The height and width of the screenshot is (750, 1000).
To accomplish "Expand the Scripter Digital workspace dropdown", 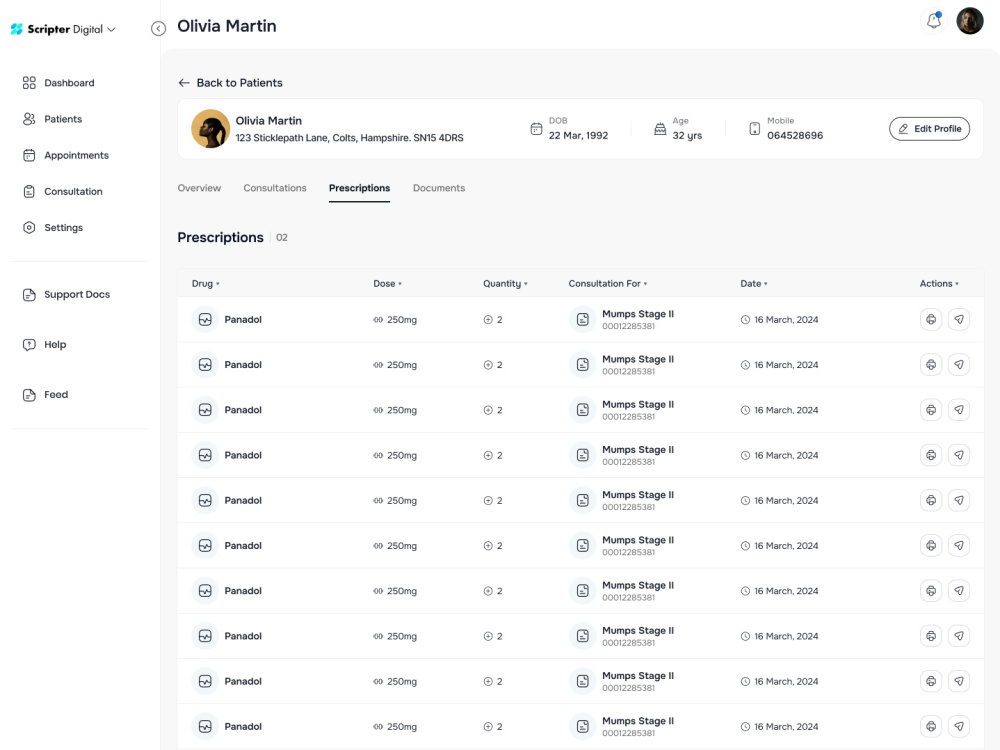I will 112,29.
